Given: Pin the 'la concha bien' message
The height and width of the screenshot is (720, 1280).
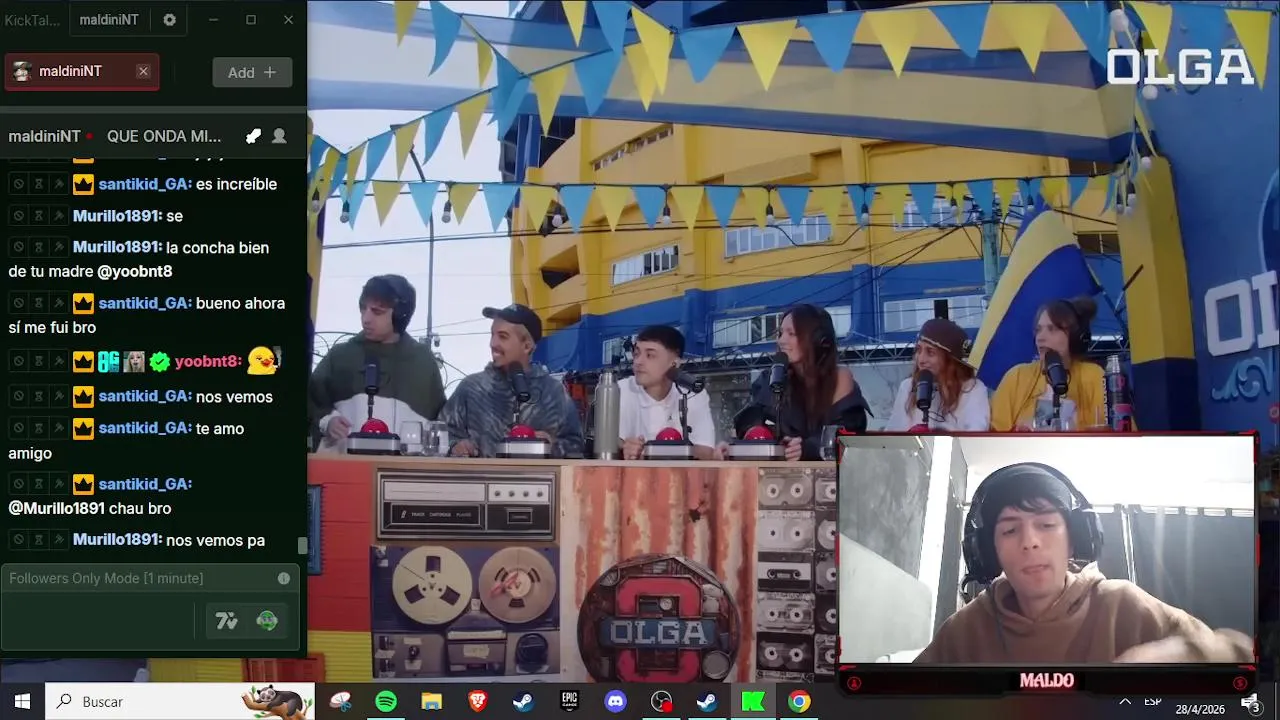Looking at the screenshot, I should coord(58,247).
